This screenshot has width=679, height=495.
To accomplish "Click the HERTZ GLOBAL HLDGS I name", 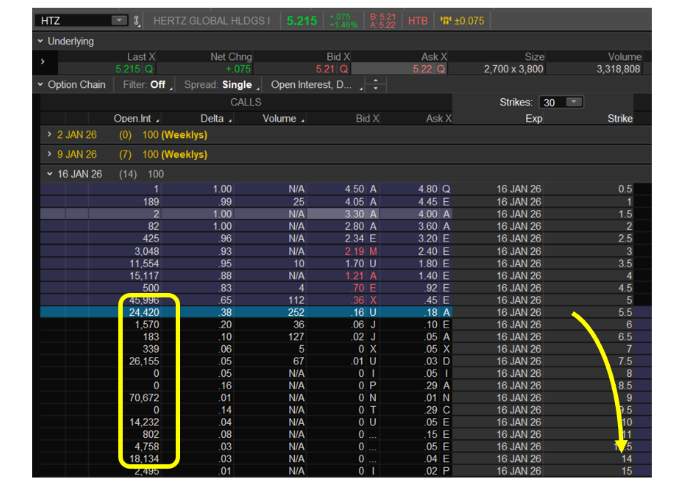I will pos(212,21).
